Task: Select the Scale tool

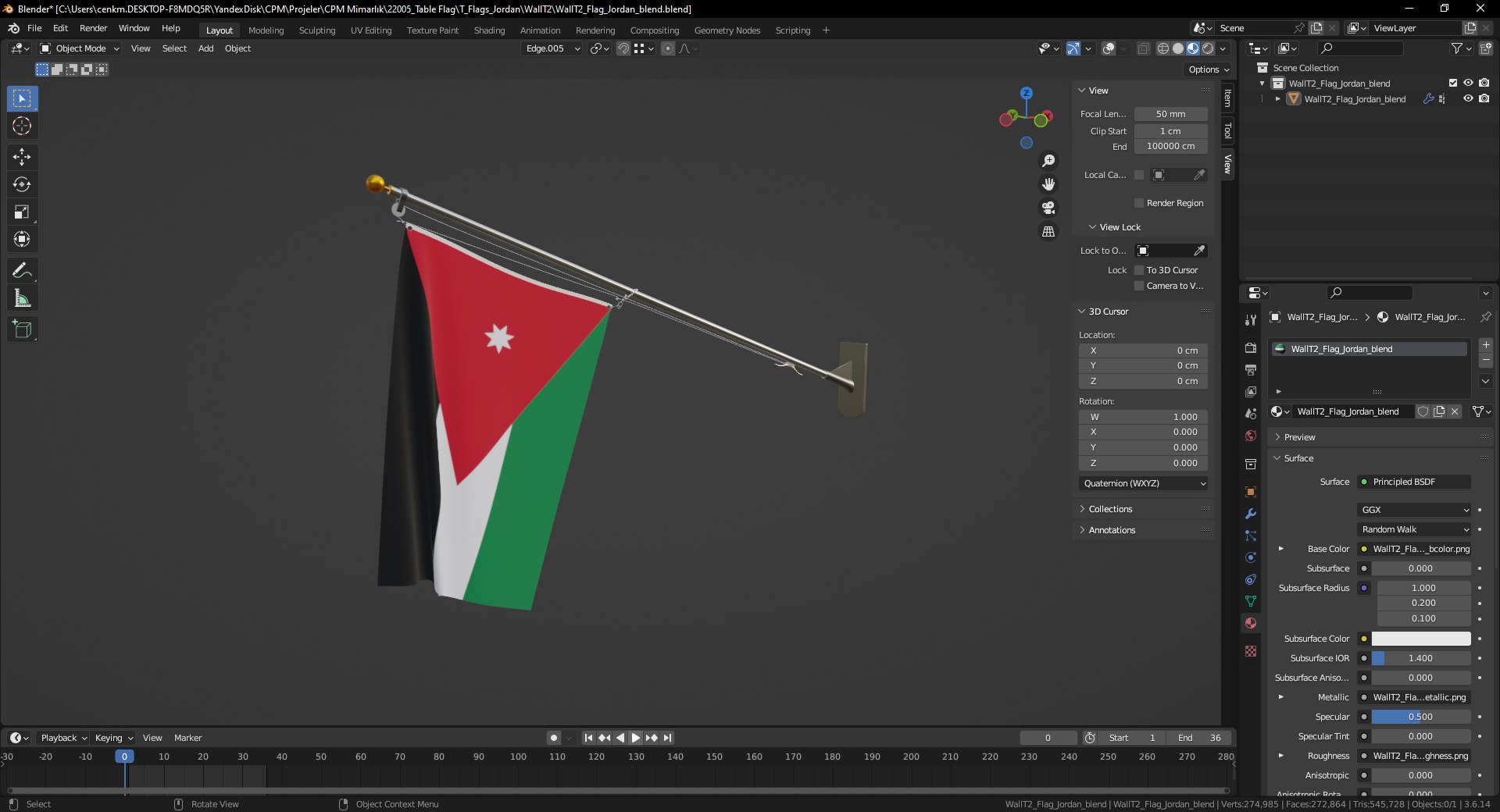Action: pos(22,212)
